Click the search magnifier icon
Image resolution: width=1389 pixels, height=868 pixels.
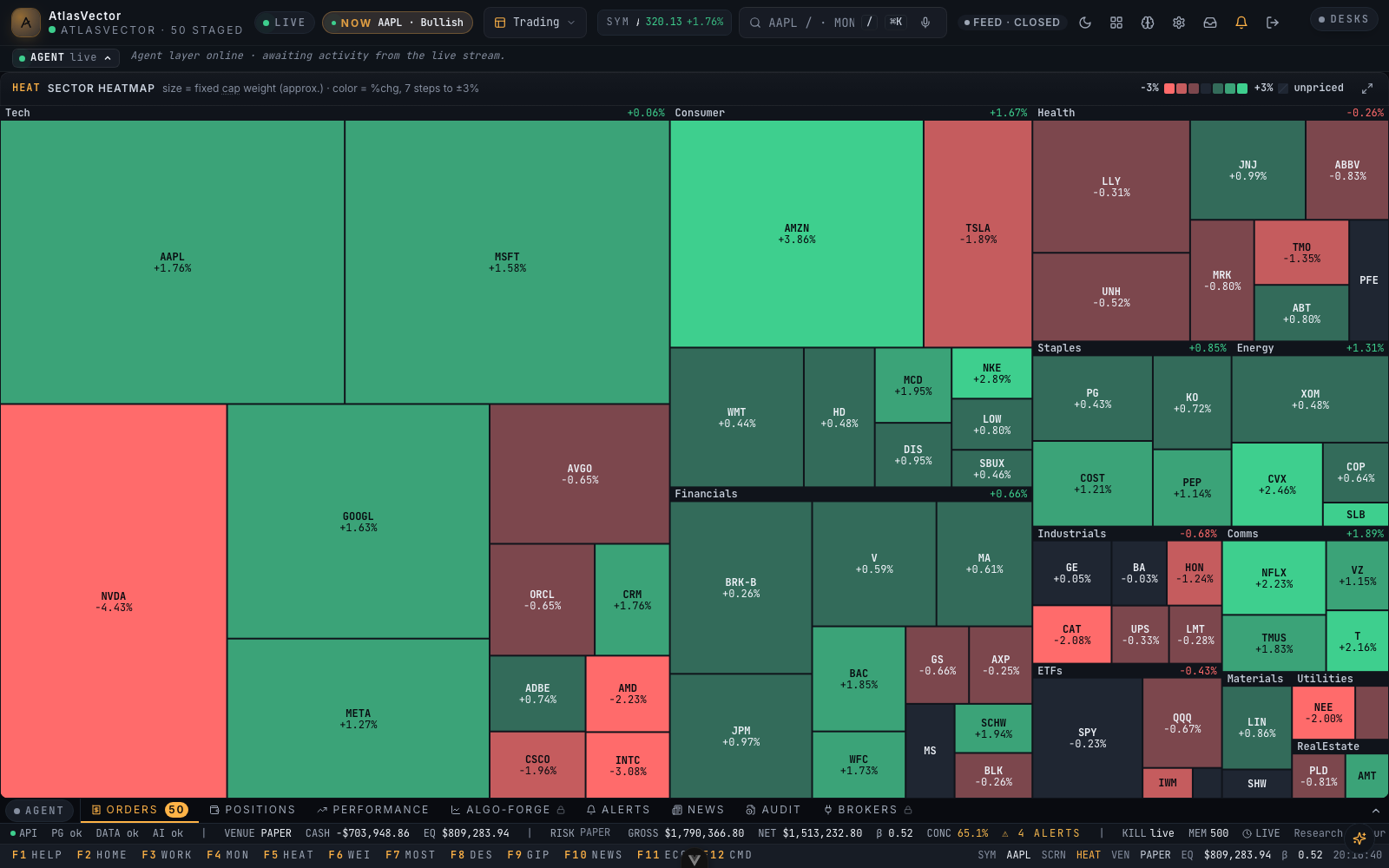click(755, 23)
